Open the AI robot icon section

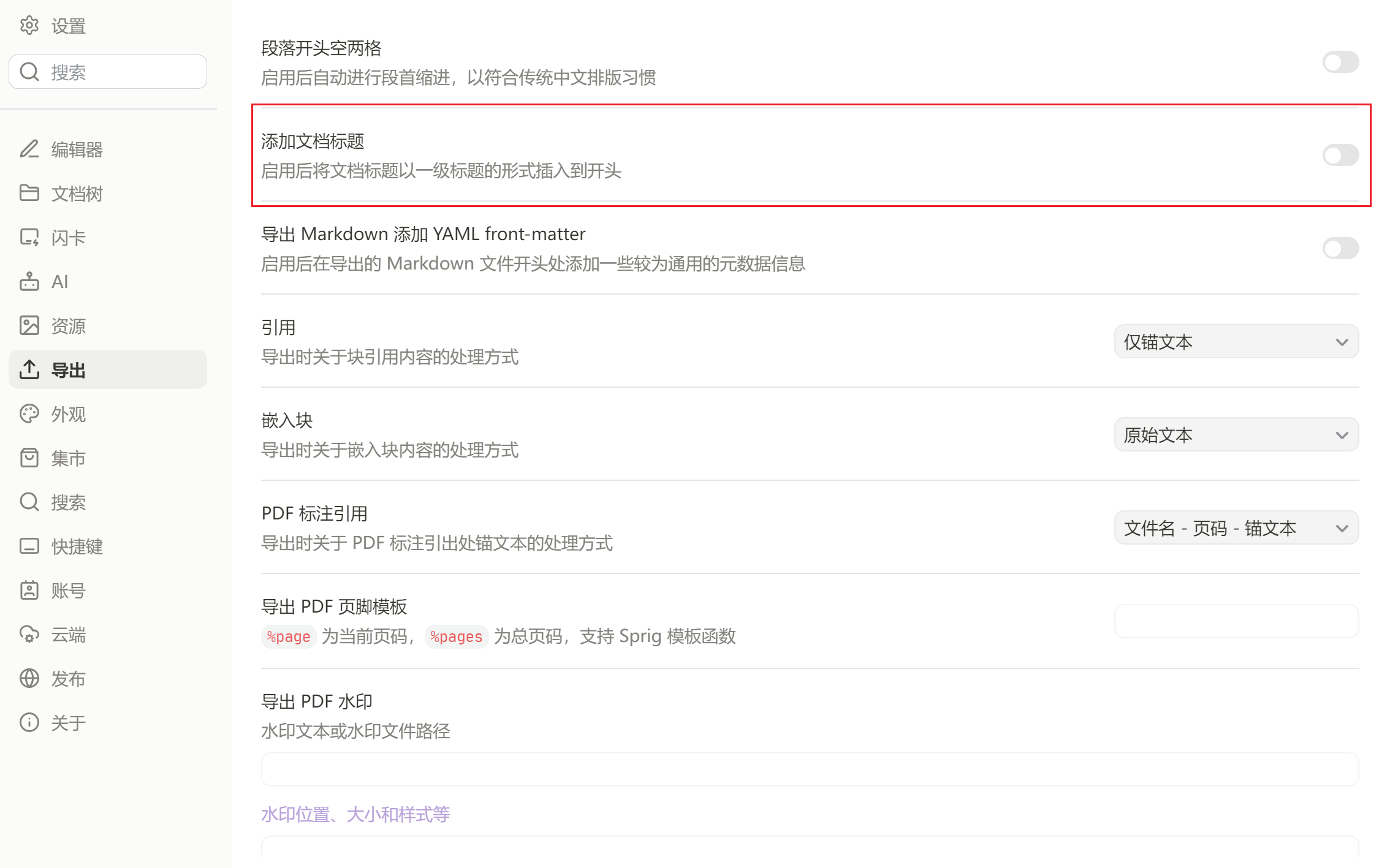click(x=29, y=281)
